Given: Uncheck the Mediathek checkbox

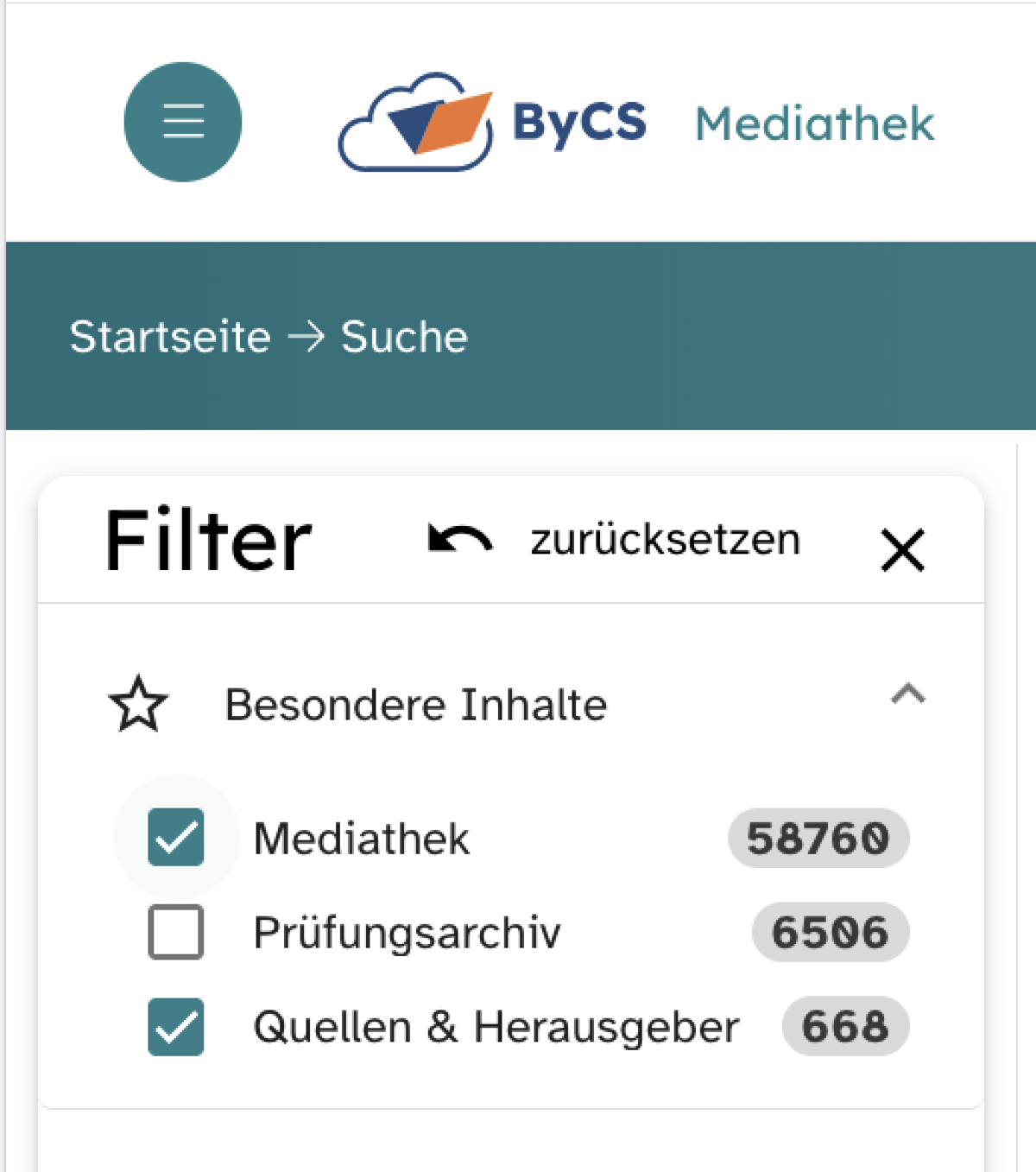Looking at the screenshot, I should 176,838.
